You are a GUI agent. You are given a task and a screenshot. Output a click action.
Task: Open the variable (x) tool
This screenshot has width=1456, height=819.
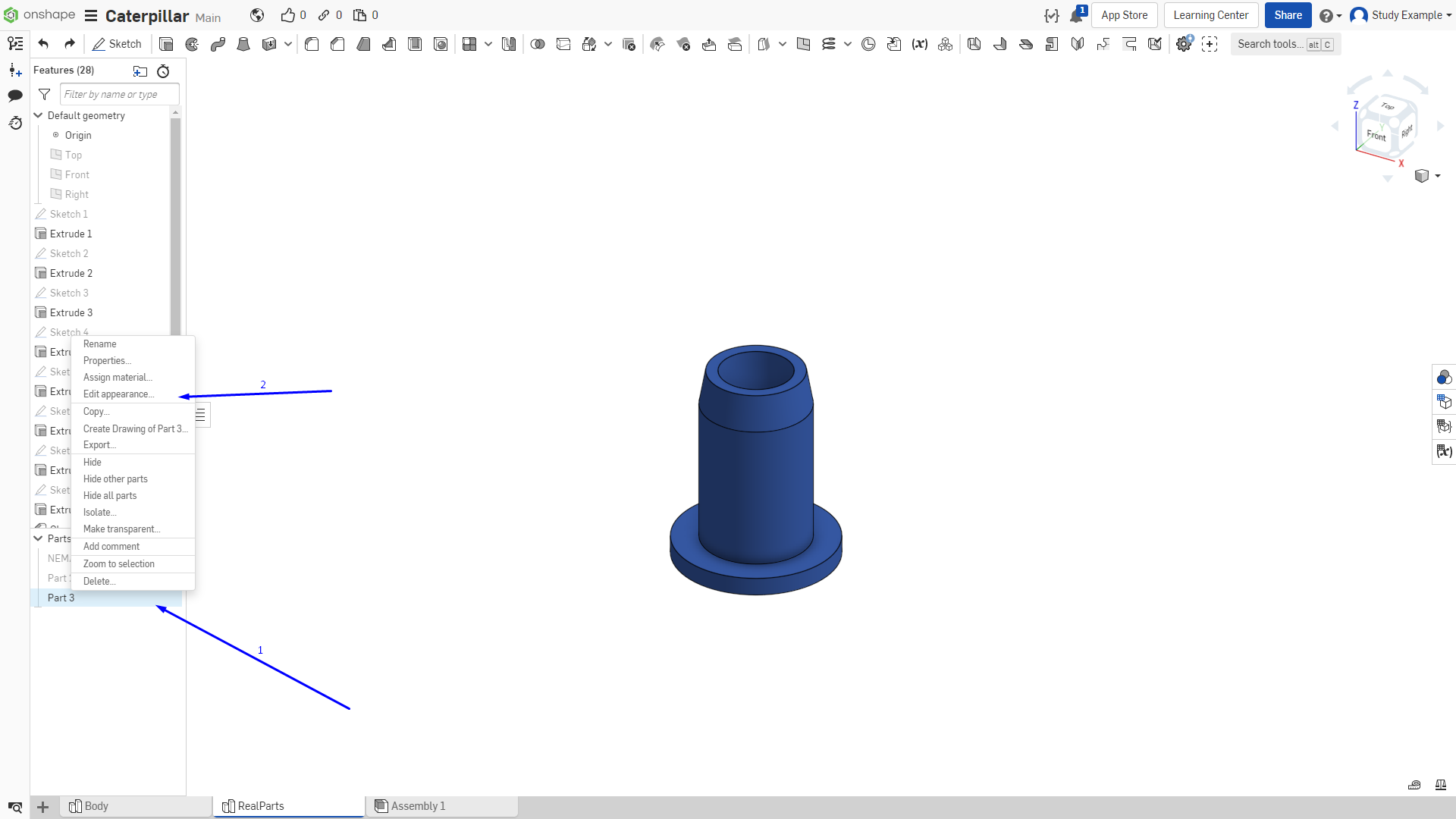click(x=920, y=44)
